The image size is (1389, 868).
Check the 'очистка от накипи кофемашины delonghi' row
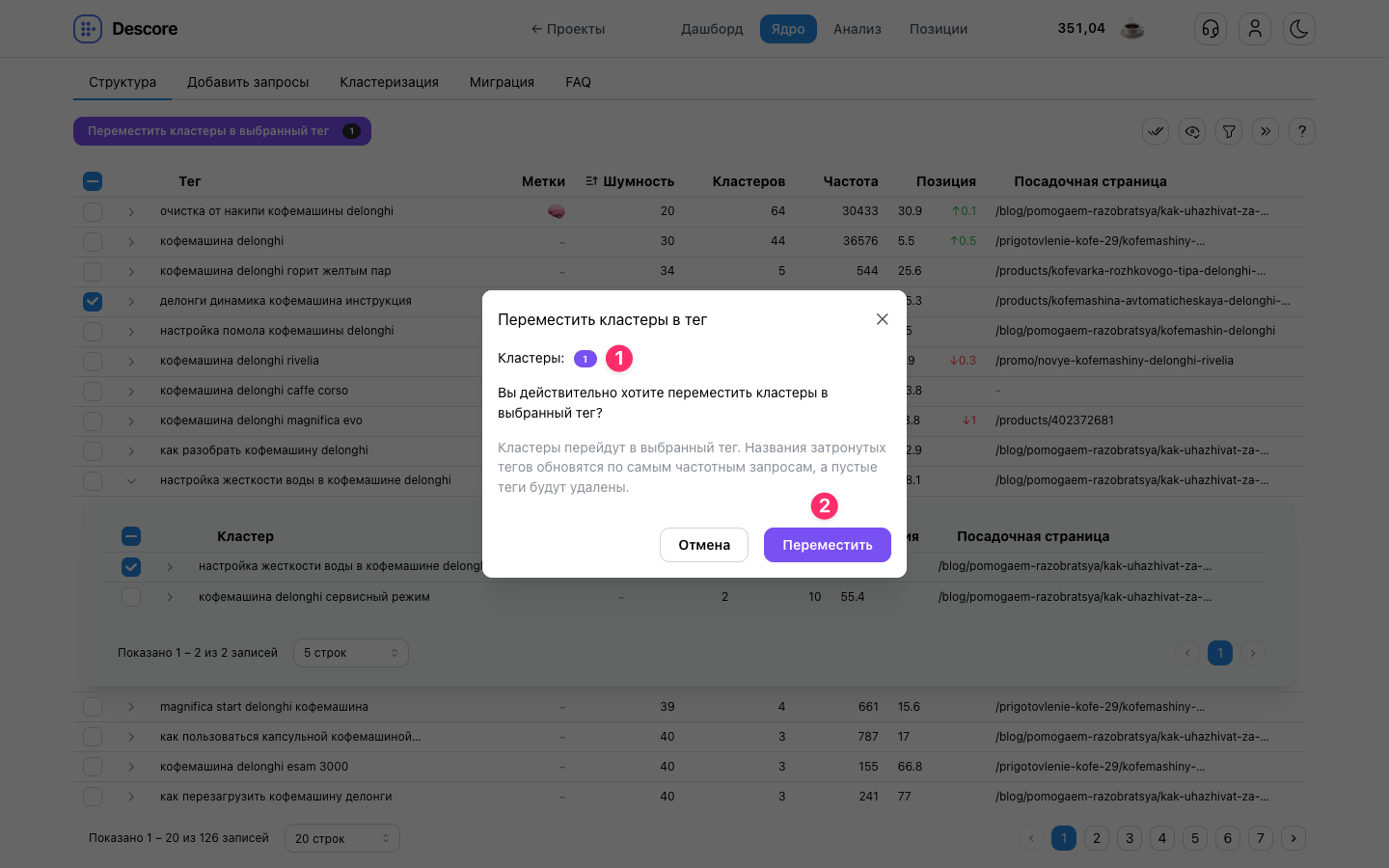pyautogui.click(x=93, y=211)
